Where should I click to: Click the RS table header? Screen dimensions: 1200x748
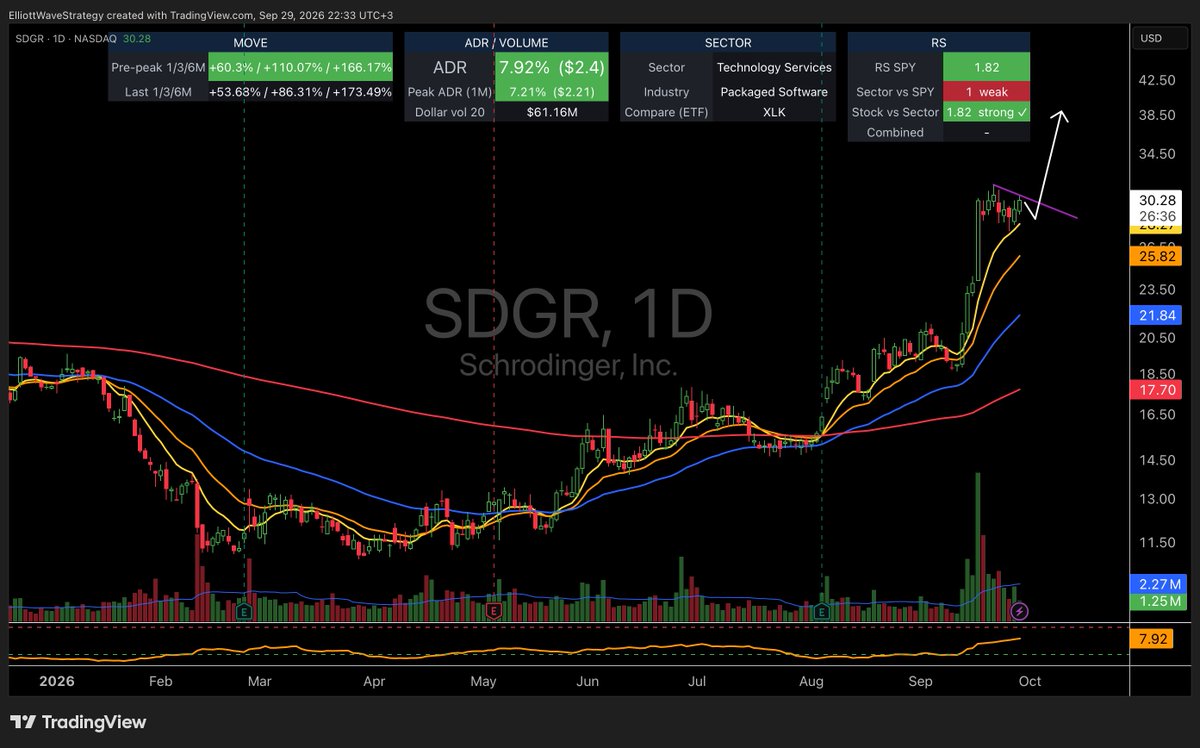coord(938,43)
